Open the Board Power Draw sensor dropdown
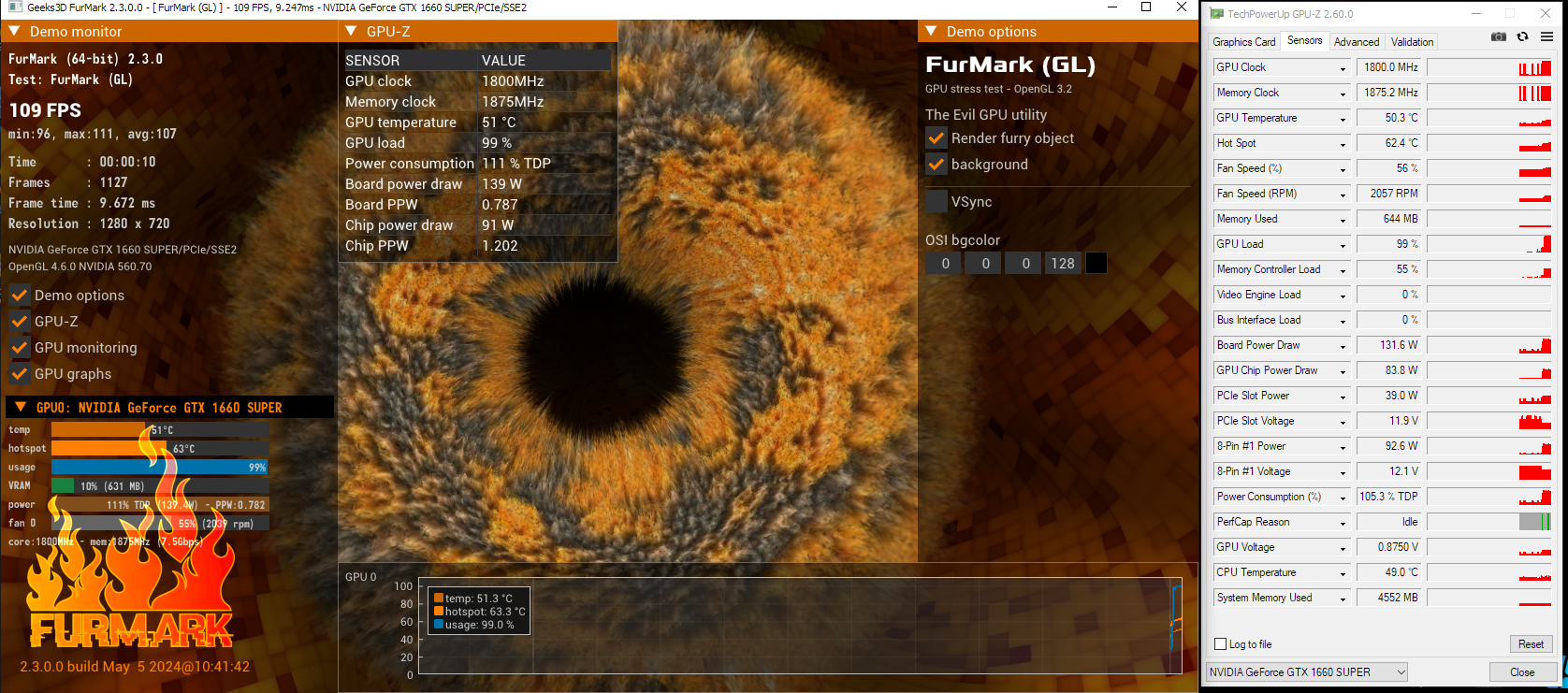1568x693 pixels. point(1343,346)
